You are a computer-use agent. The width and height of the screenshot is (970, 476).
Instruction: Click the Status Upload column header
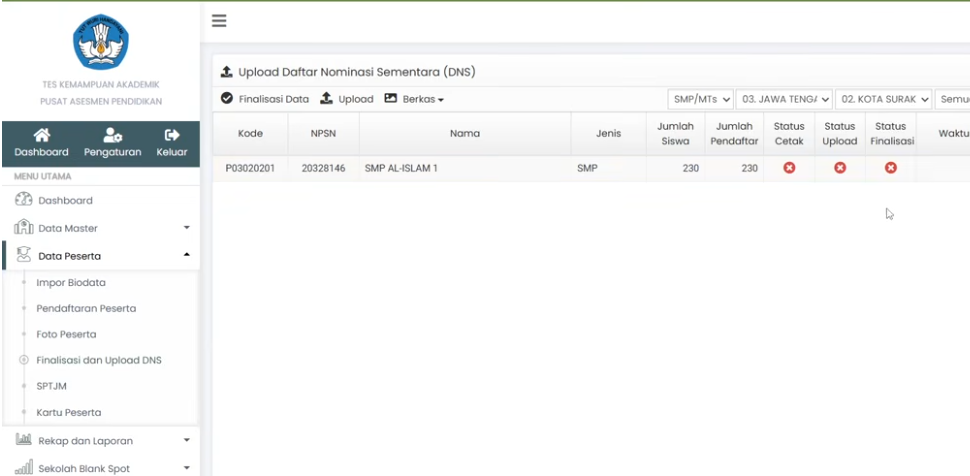tap(840, 133)
